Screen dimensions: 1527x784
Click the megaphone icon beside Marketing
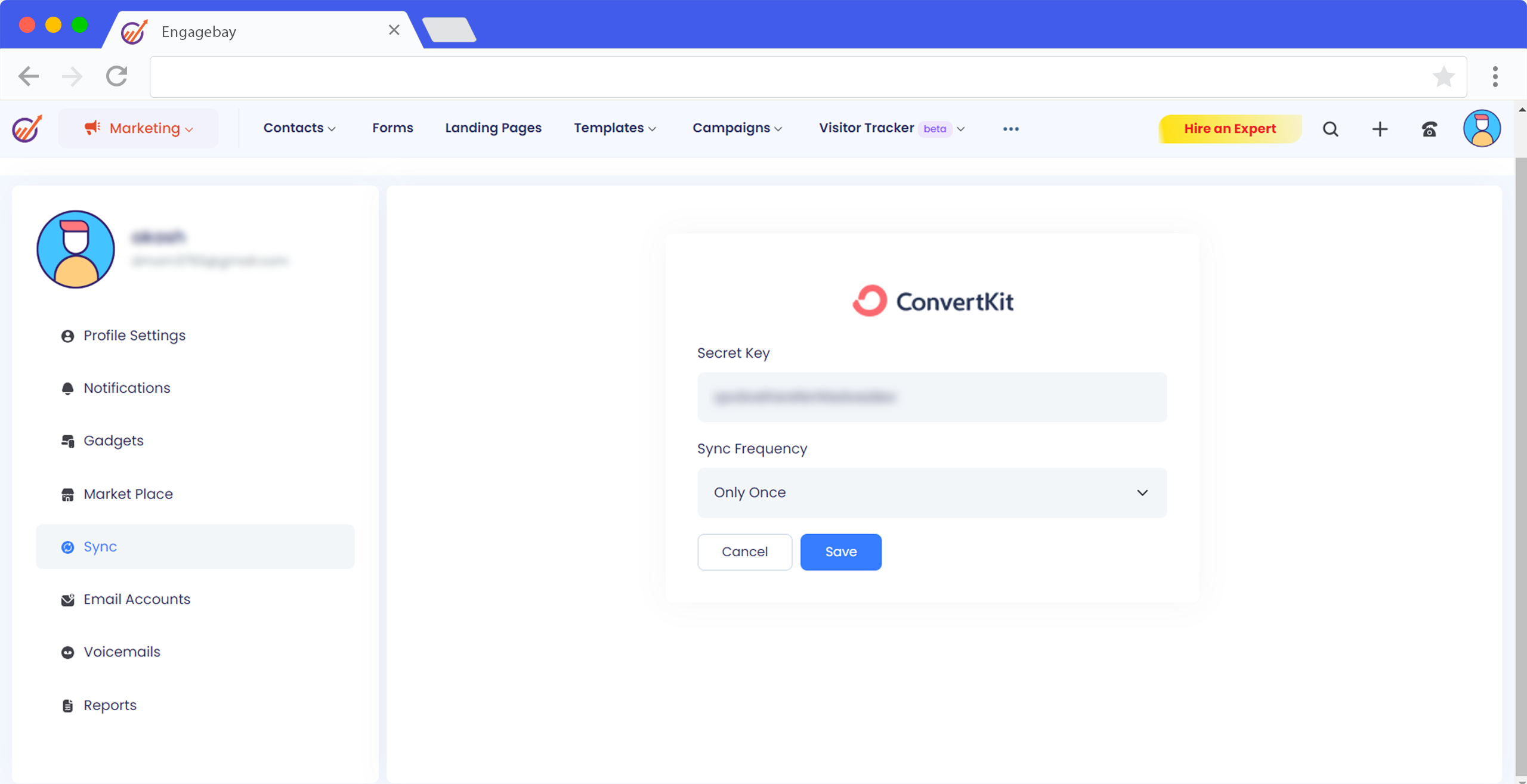(x=92, y=127)
